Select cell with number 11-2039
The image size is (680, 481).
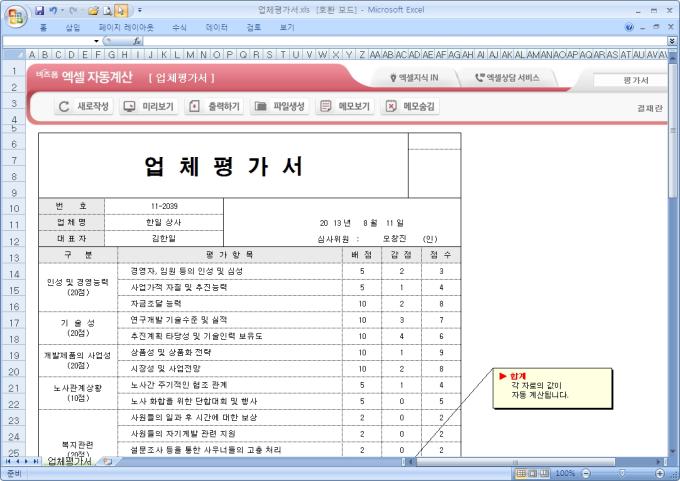tap(164, 206)
